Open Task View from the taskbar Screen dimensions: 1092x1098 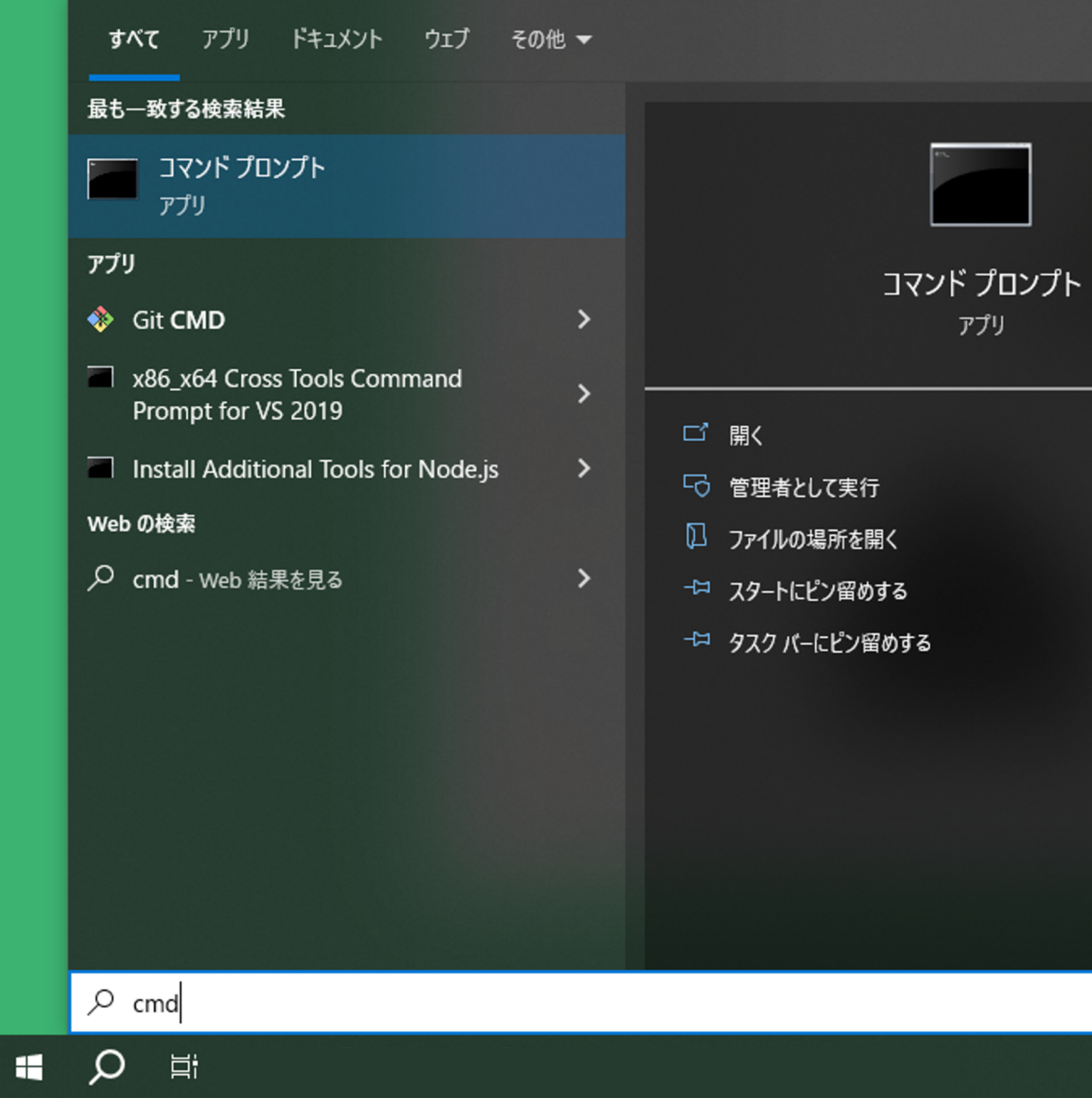pos(184,1067)
